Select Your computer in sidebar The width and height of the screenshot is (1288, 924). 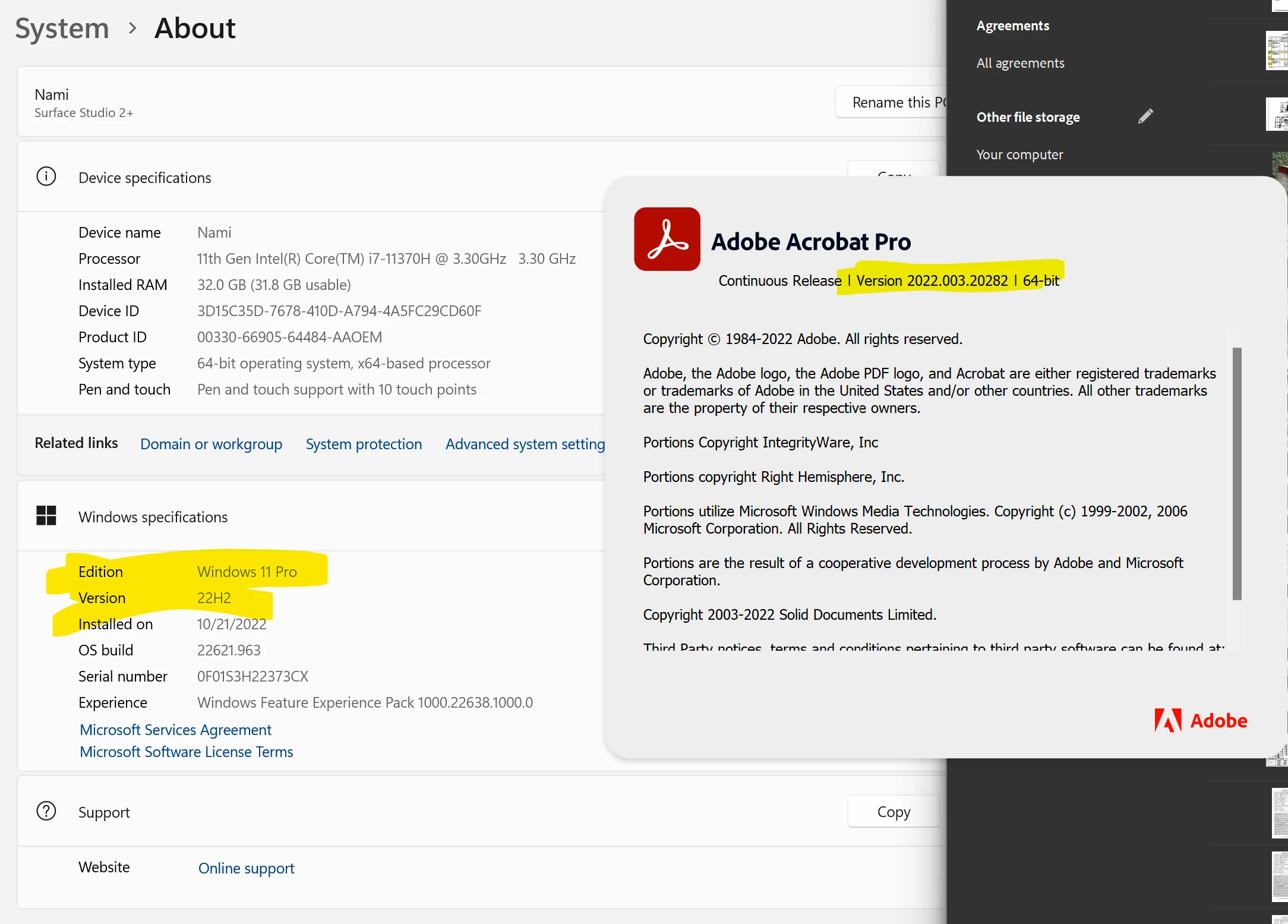click(1019, 154)
